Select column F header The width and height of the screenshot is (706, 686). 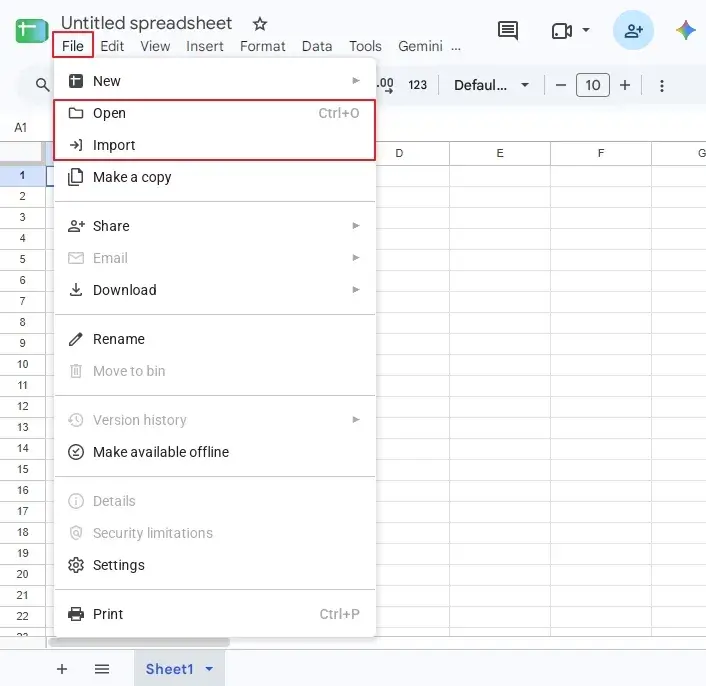click(601, 153)
